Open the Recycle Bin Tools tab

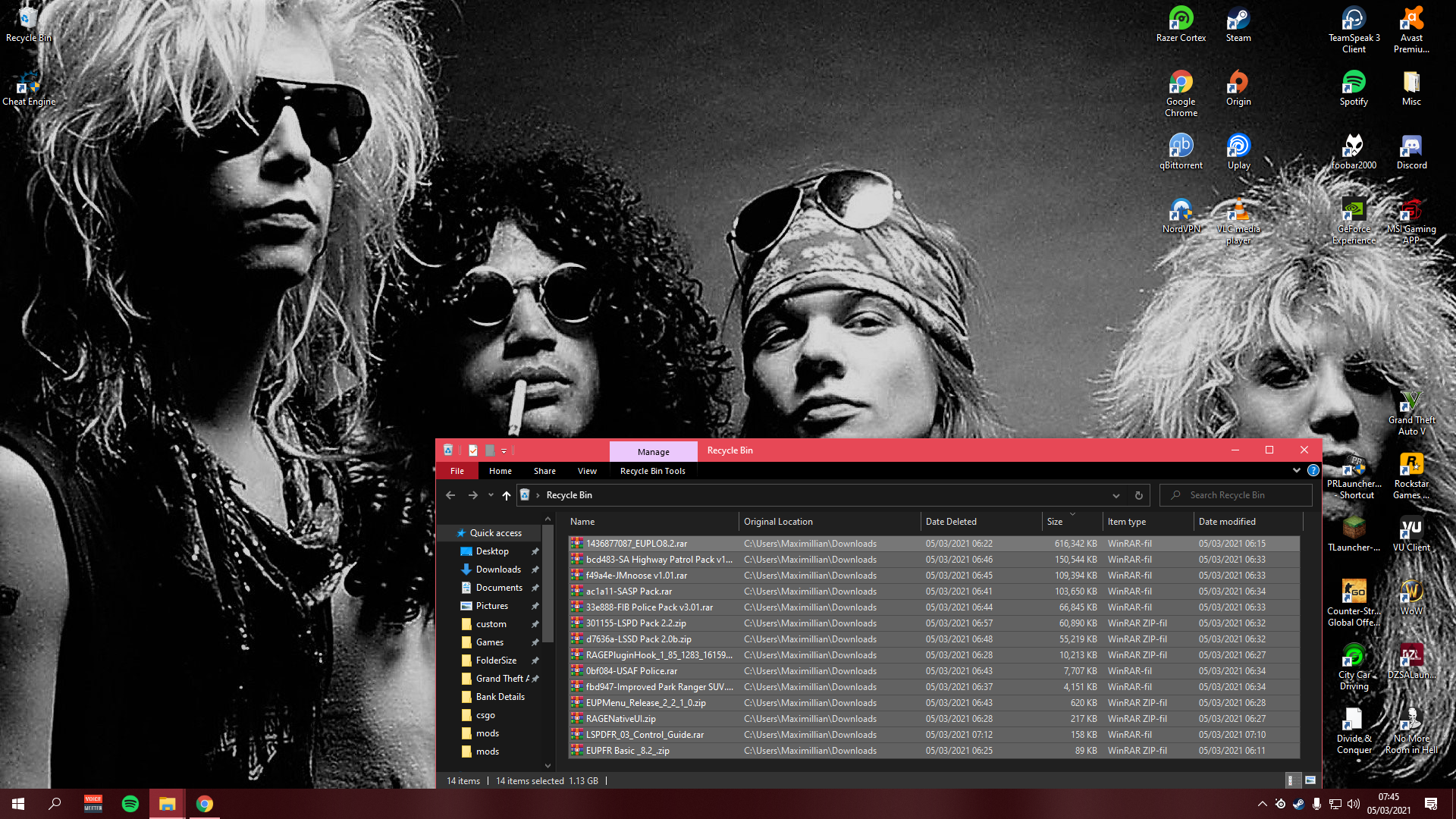pos(652,471)
